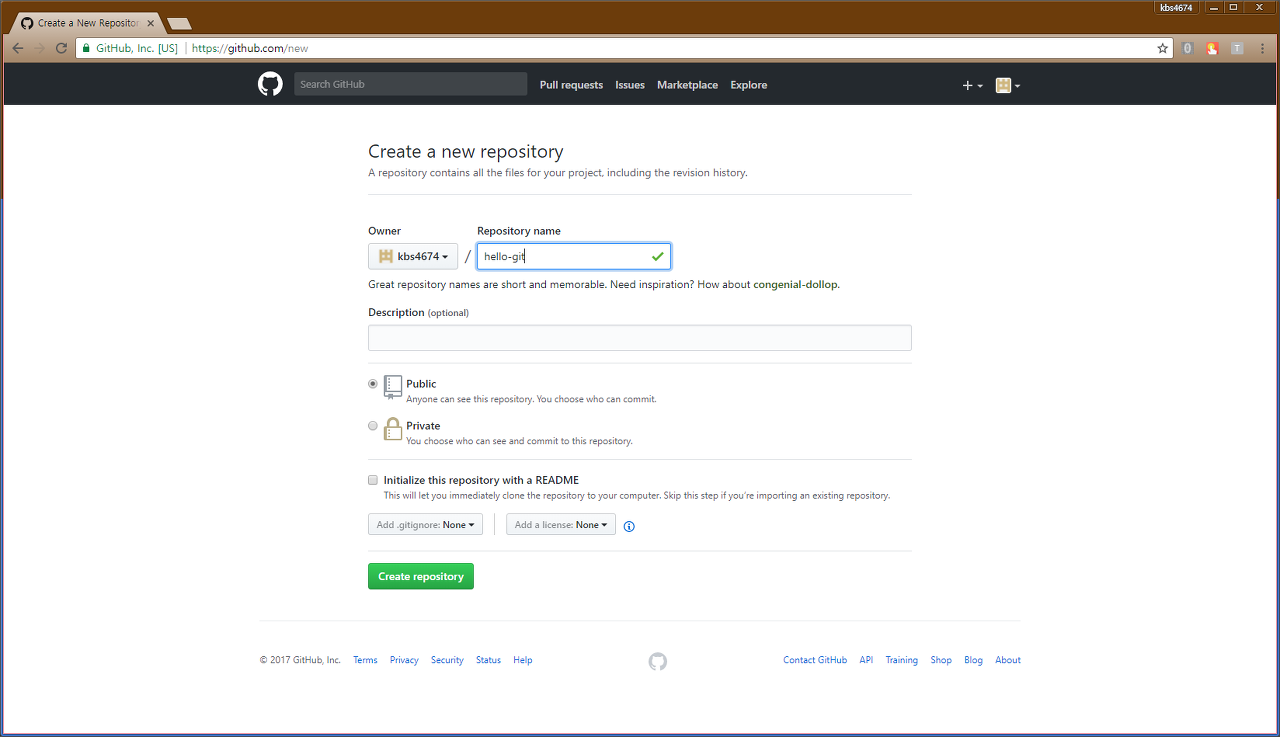Reload the page with refresh icon

point(62,48)
